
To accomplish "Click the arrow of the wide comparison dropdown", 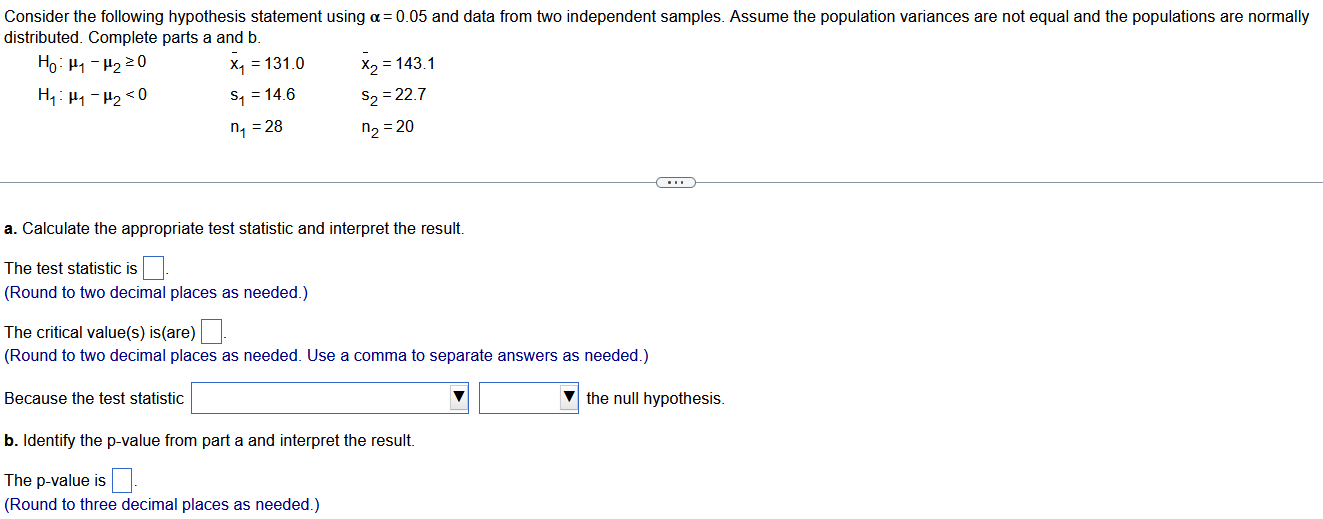I will pyautogui.click(x=458, y=398).
